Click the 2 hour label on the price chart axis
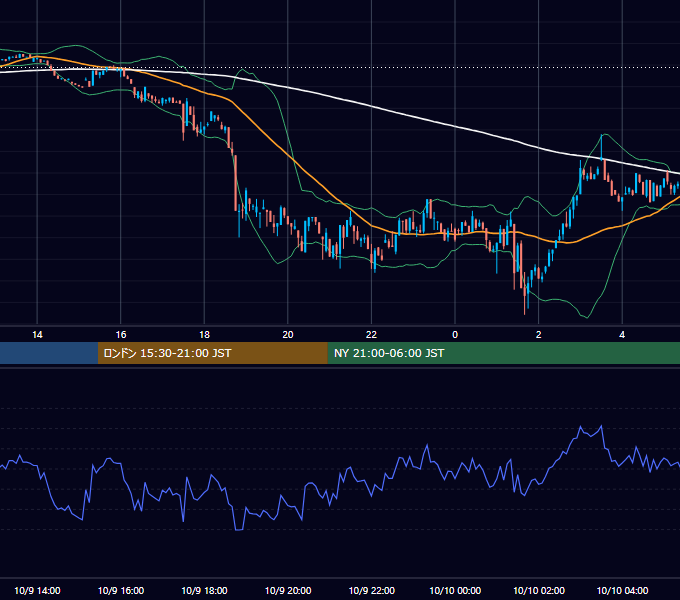The height and width of the screenshot is (600, 680). 539,335
